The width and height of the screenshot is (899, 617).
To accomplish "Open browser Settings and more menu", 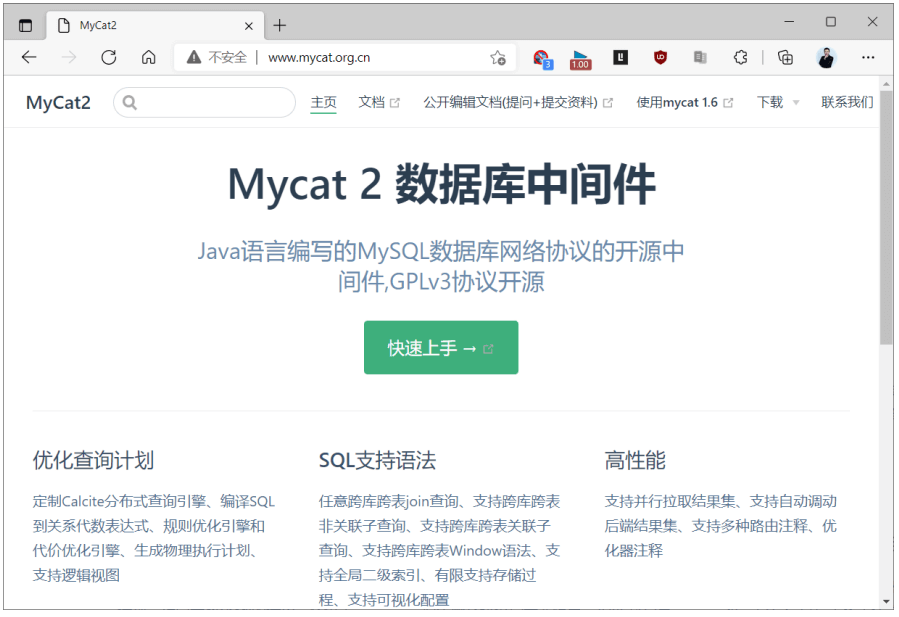I will point(868,57).
